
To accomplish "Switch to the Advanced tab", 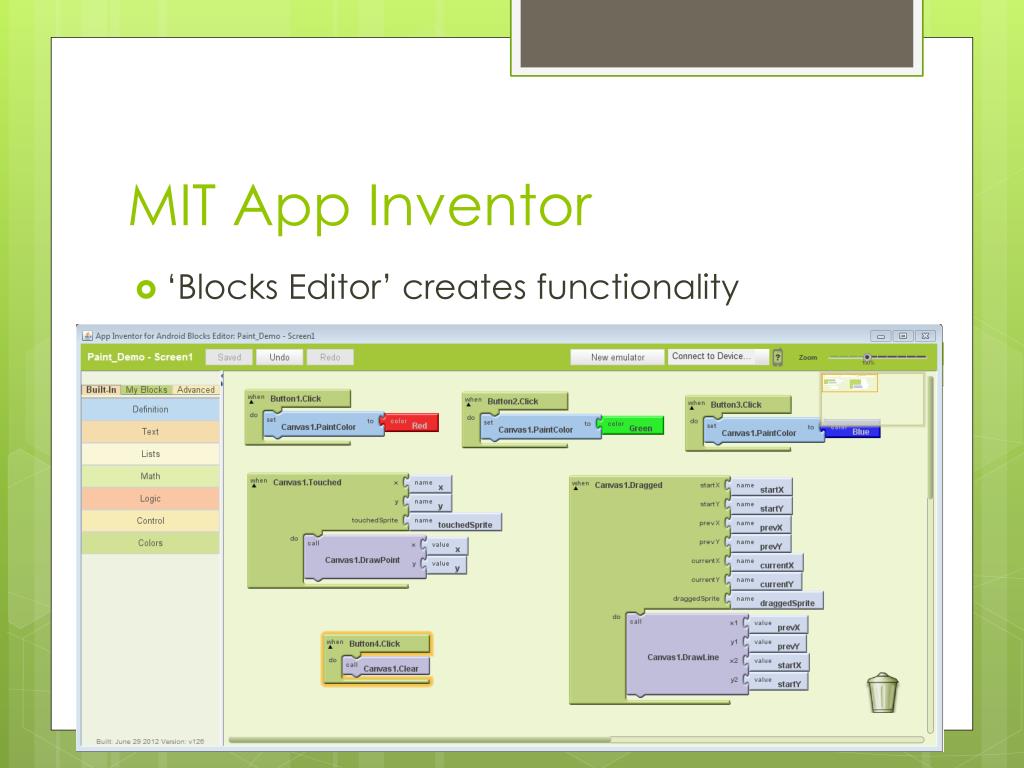I will (195, 389).
